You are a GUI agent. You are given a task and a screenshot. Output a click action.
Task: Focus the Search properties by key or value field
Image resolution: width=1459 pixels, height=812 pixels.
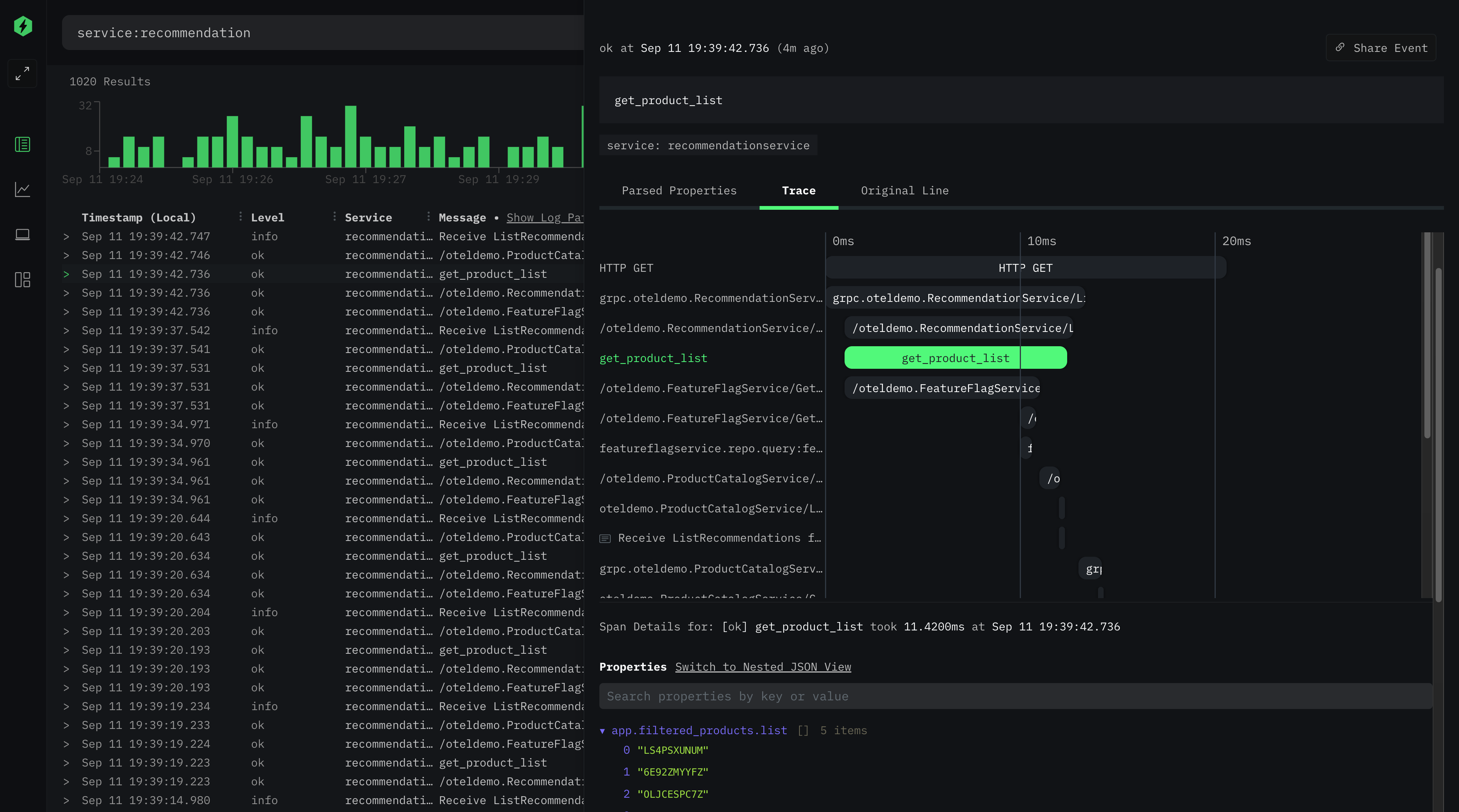click(1016, 697)
